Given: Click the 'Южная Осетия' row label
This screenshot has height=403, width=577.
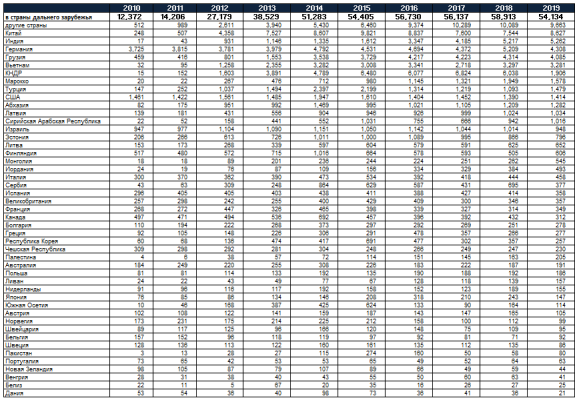Looking at the screenshot, I should tap(26, 305).
